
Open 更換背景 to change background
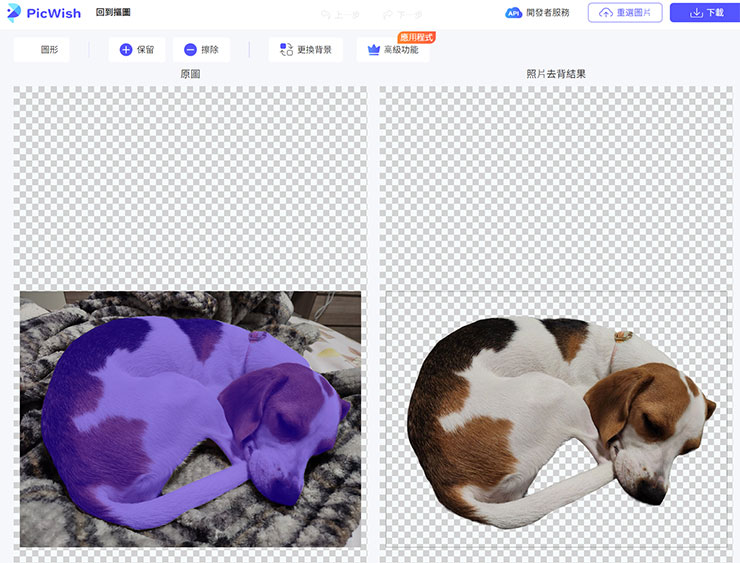tap(306, 50)
